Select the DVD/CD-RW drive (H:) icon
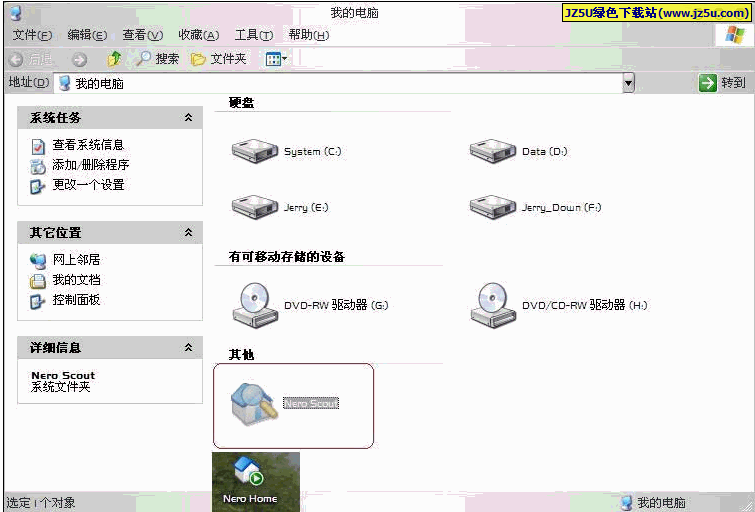This screenshot has height=512, width=755. [493, 305]
